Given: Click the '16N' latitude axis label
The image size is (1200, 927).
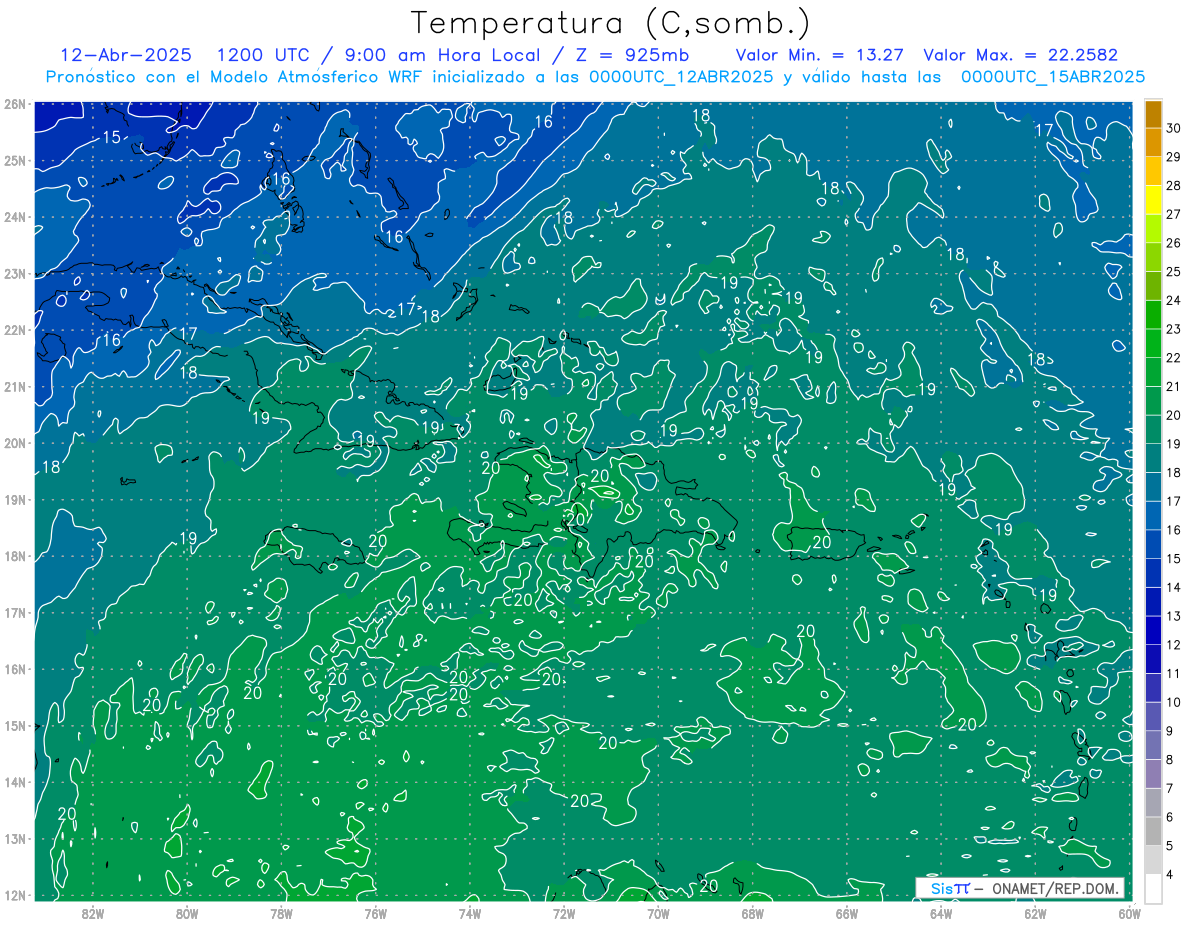Looking at the screenshot, I should pos(15,669).
